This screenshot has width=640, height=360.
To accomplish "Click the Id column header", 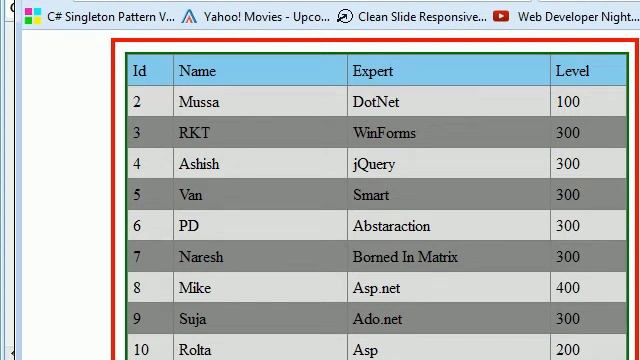I will pyautogui.click(x=151, y=71).
